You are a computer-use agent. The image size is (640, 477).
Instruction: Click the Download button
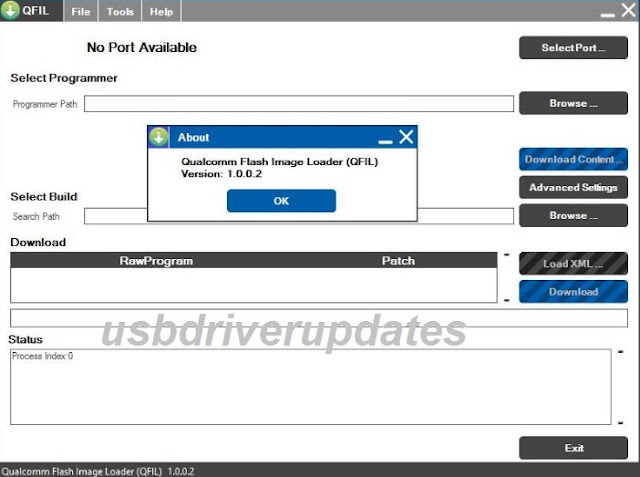coord(573,292)
